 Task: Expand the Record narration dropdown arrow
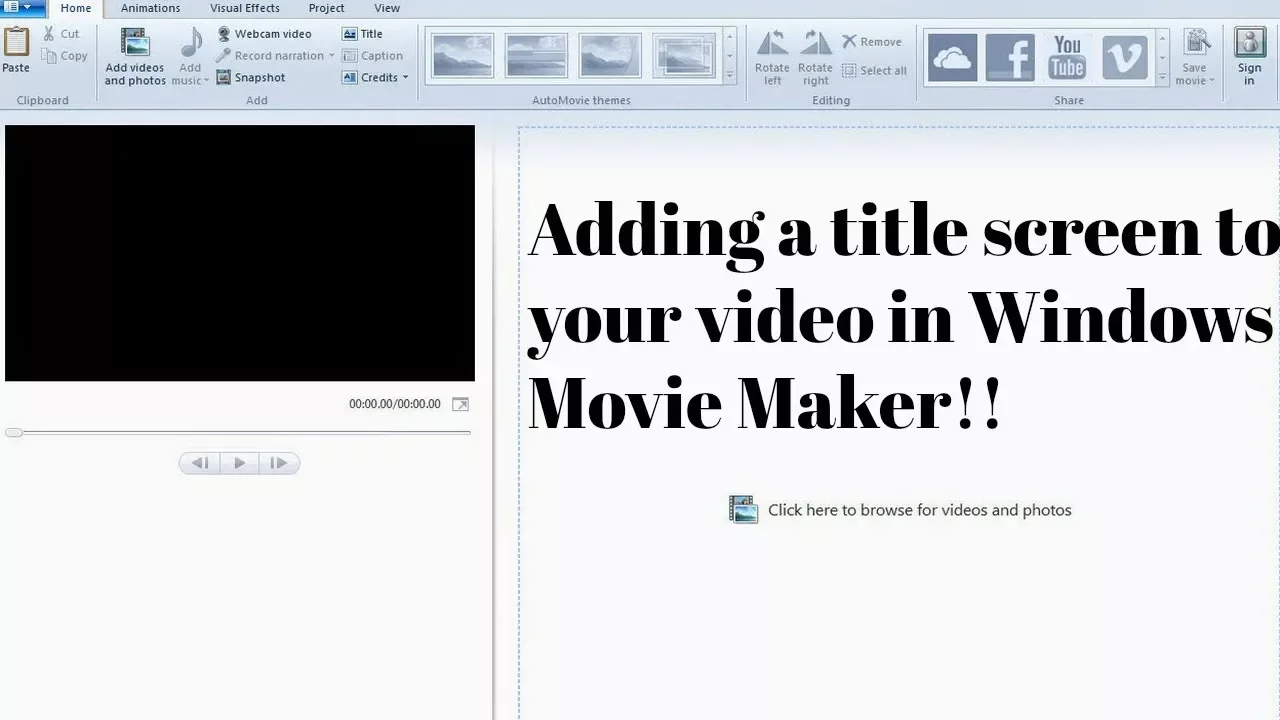click(331, 56)
